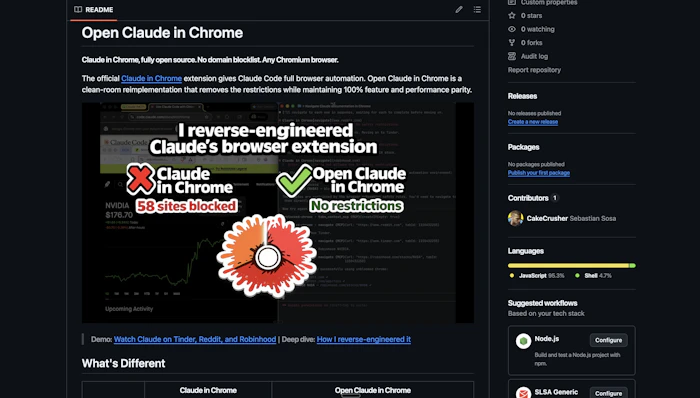Image resolution: width=700 pixels, height=398 pixels.
Task: Click the Audit log icon
Action: 512,56
